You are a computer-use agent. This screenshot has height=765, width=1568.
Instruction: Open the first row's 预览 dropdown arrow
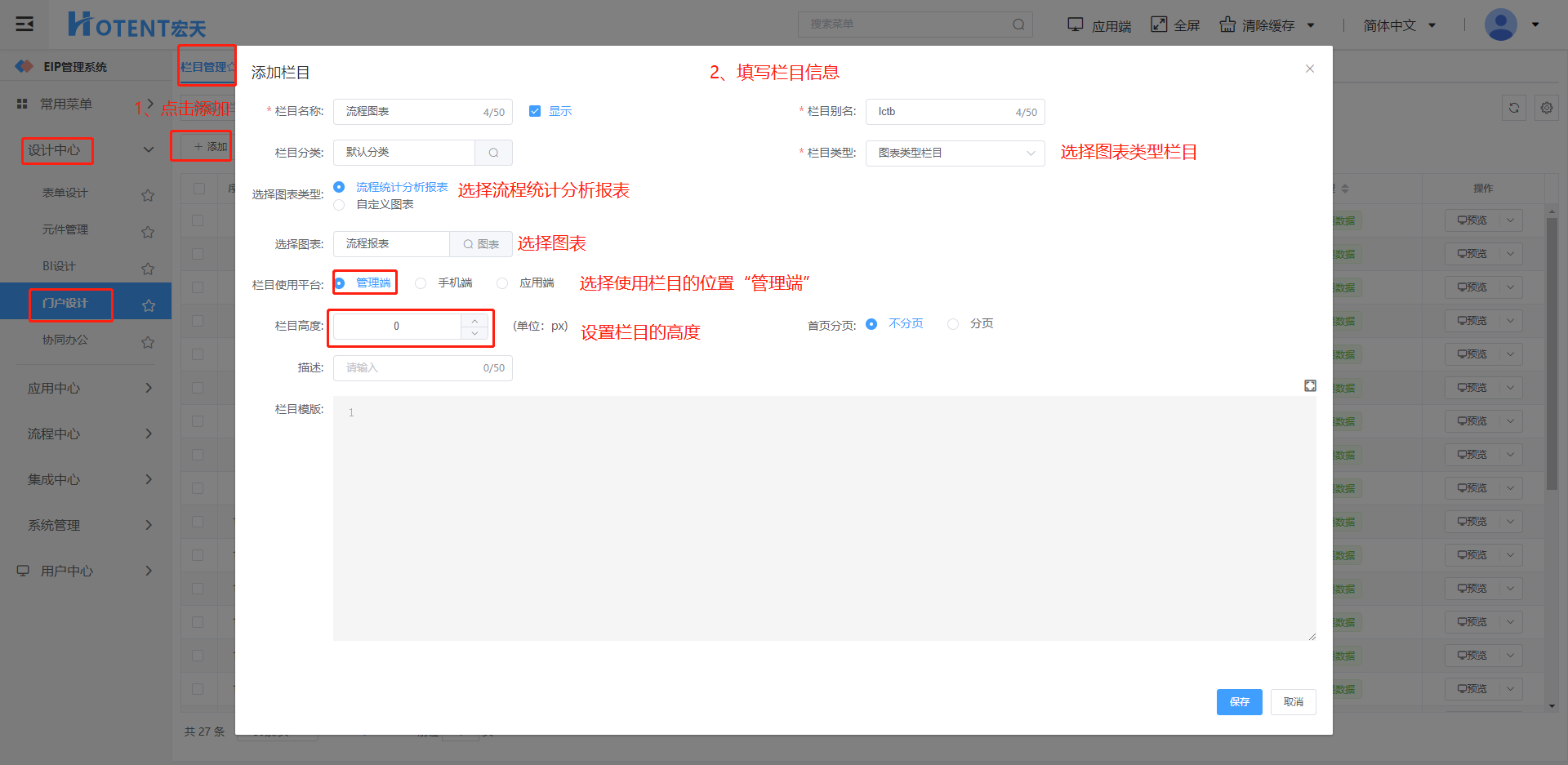point(1511,220)
